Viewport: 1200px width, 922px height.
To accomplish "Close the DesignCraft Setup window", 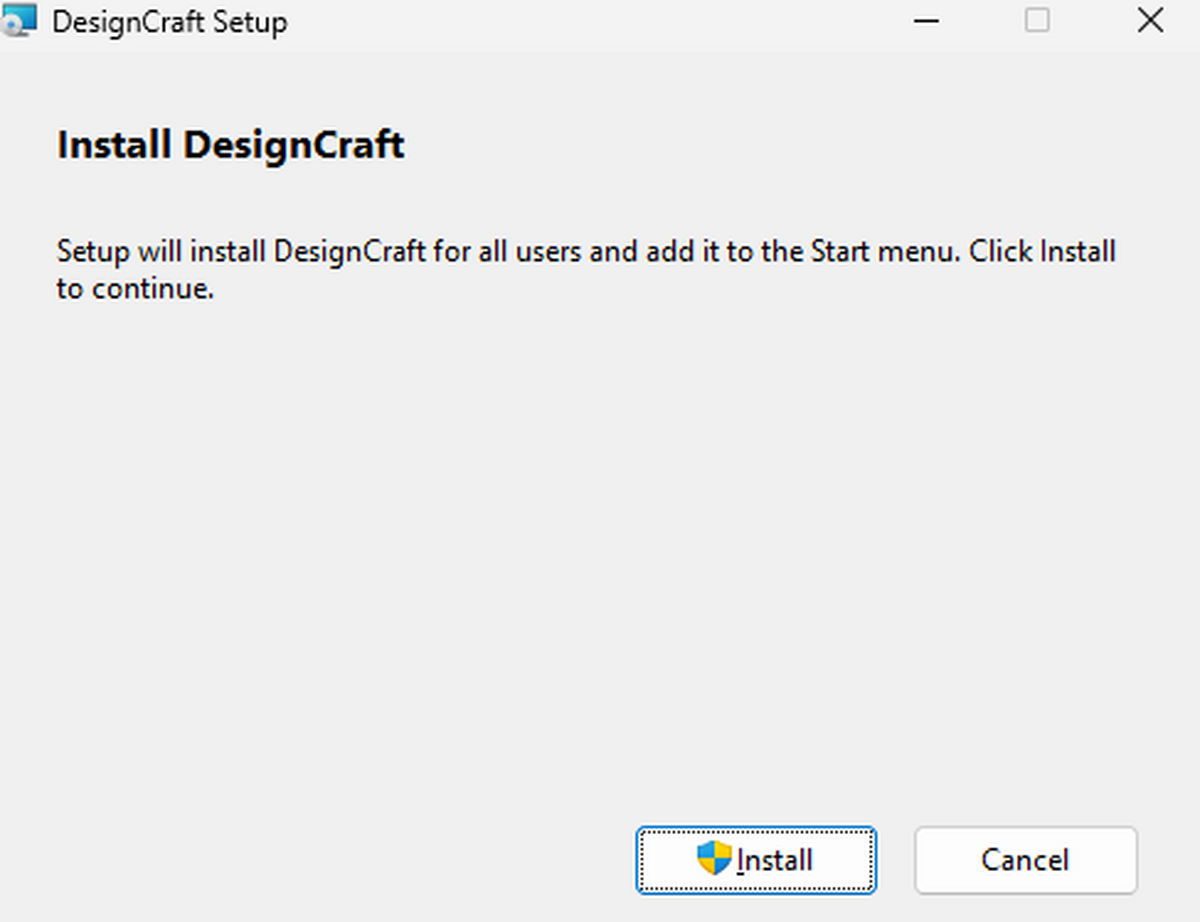I will pos(1151,21).
